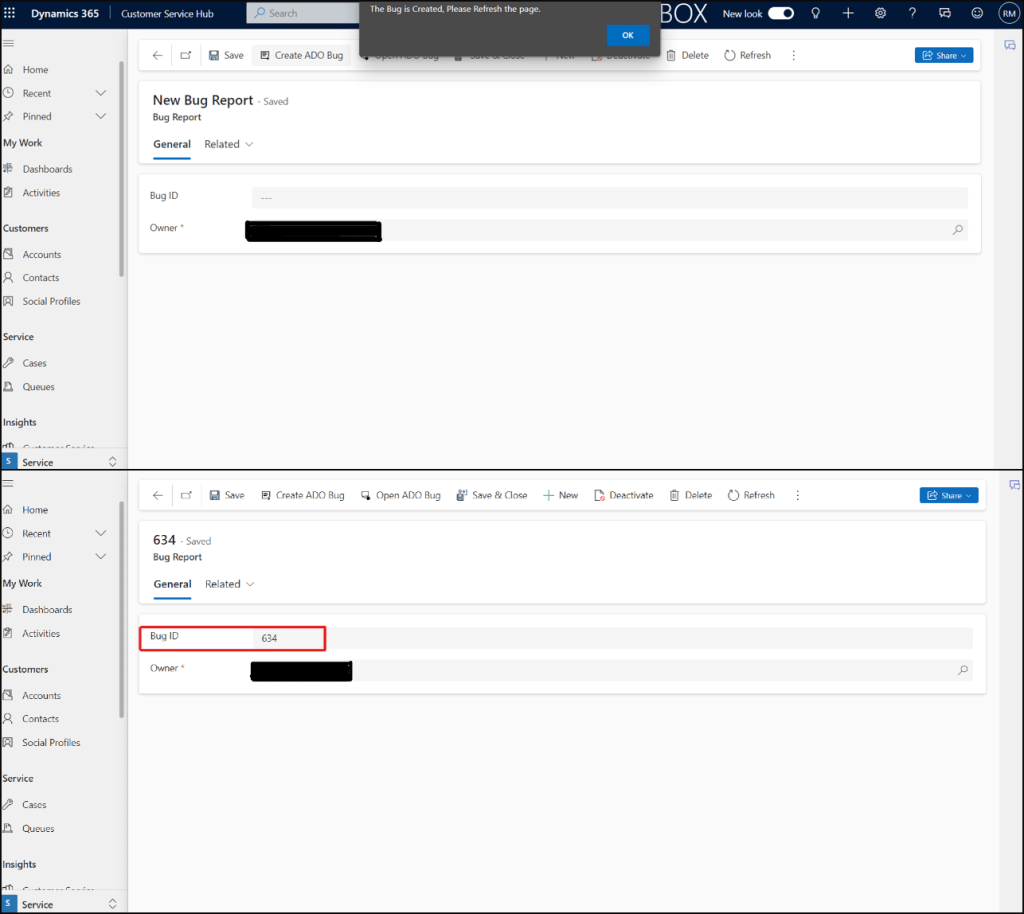Viewport: 1024px width, 914px height.
Task: Expand Related dropdown on the 634 record
Action: (x=229, y=584)
